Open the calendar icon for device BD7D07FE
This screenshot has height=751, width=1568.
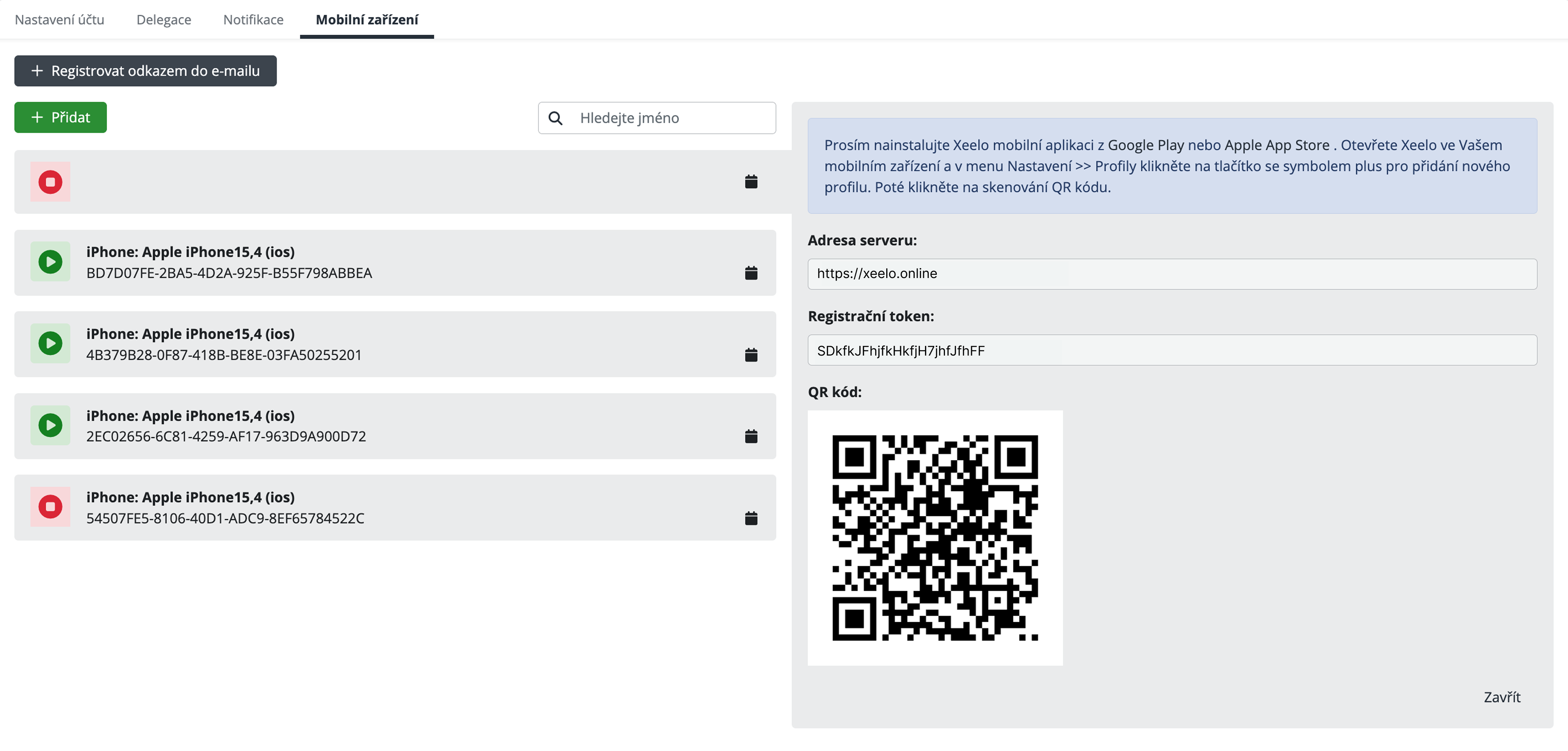(751, 273)
